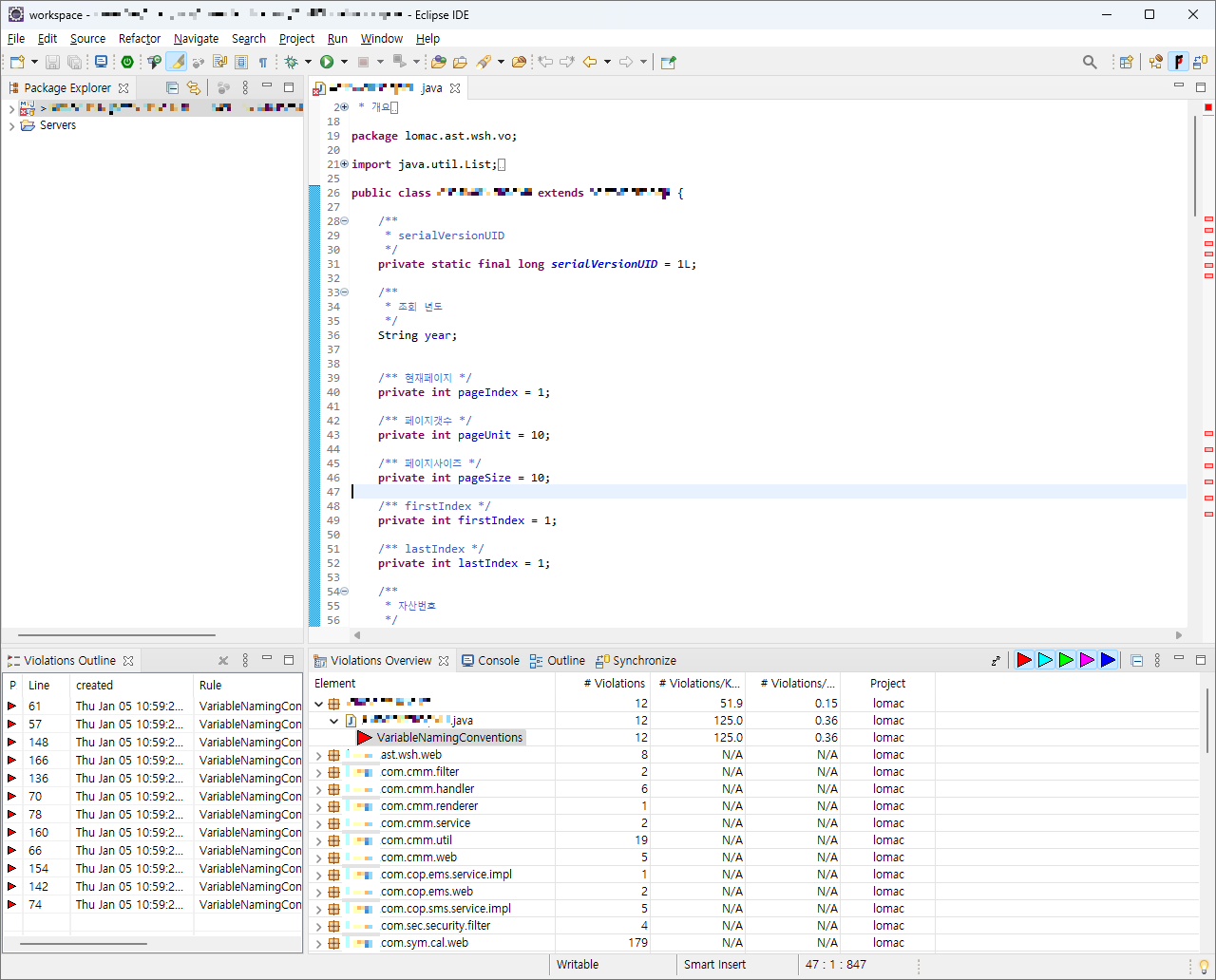1216x980 pixels.
Task: Click the monitor terminal toolbar icon
Action: click(101, 62)
